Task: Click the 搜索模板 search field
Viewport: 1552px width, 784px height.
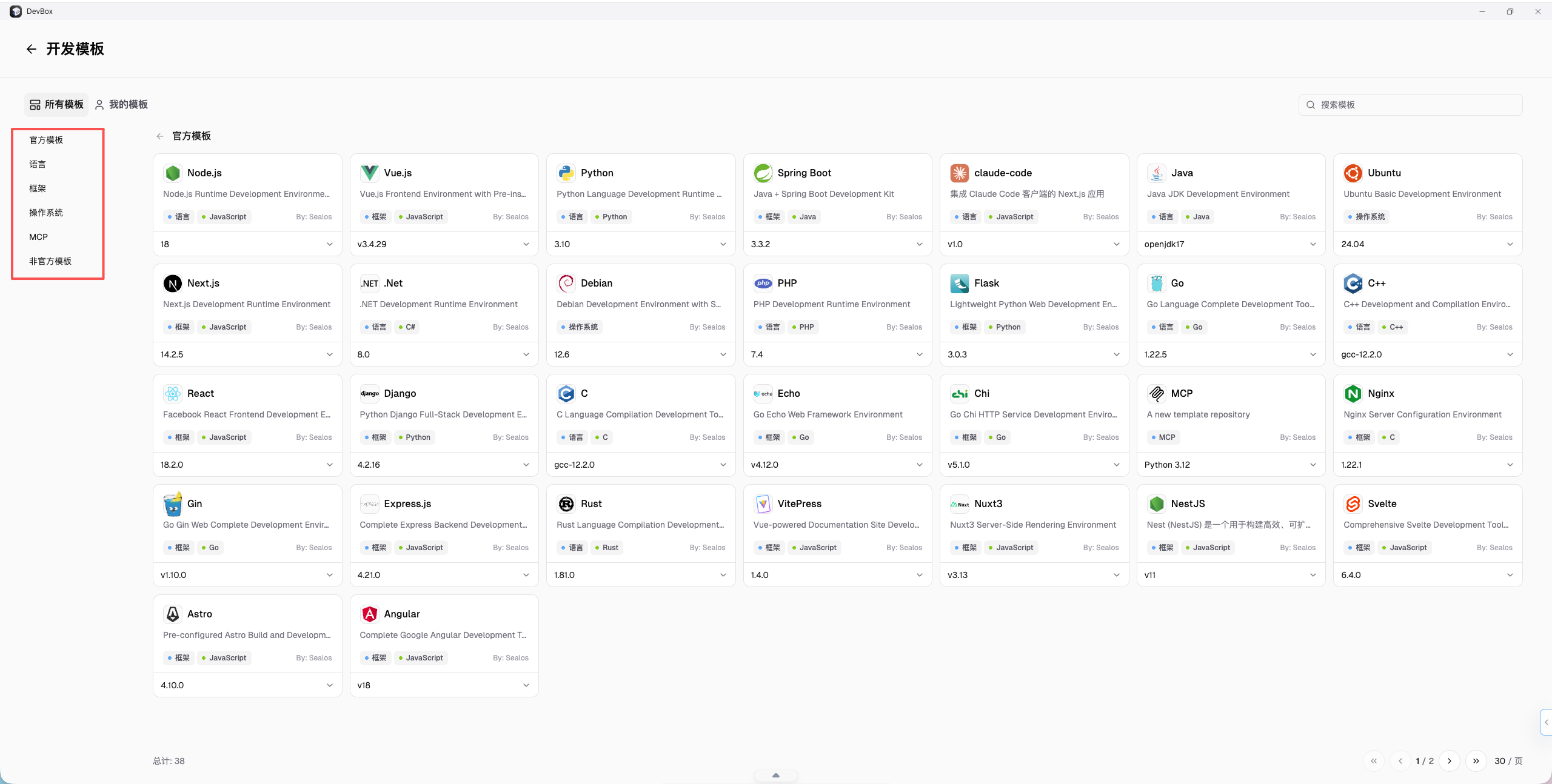Action: [x=1410, y=105]
